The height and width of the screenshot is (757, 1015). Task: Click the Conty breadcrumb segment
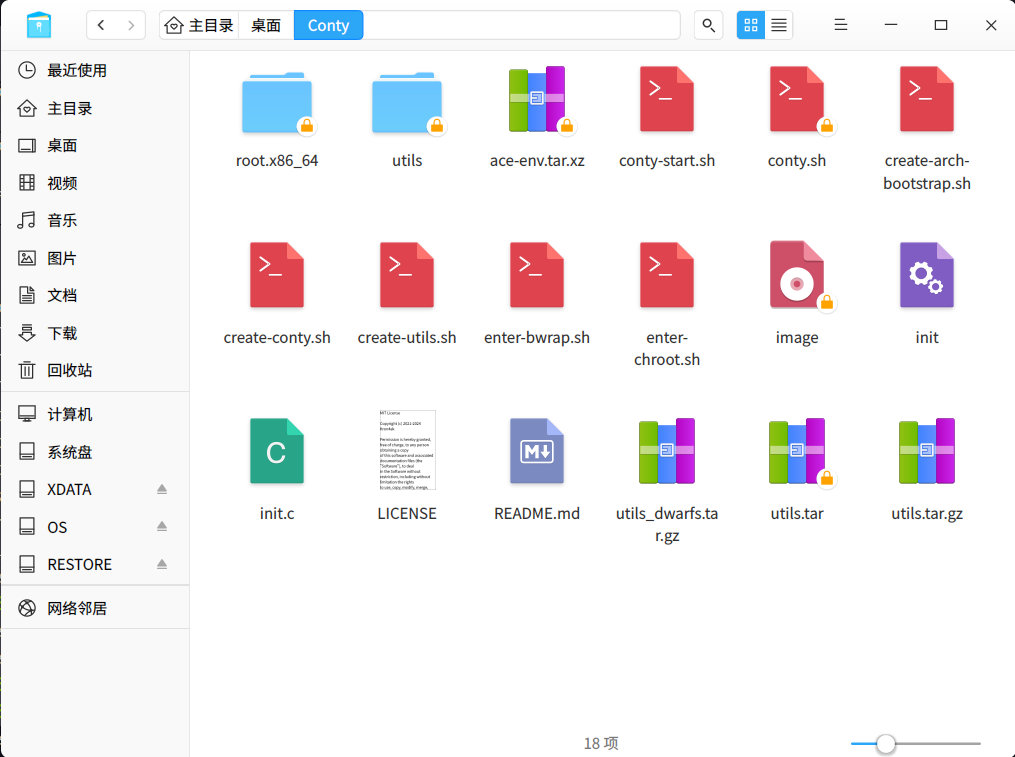click(328, 25)
